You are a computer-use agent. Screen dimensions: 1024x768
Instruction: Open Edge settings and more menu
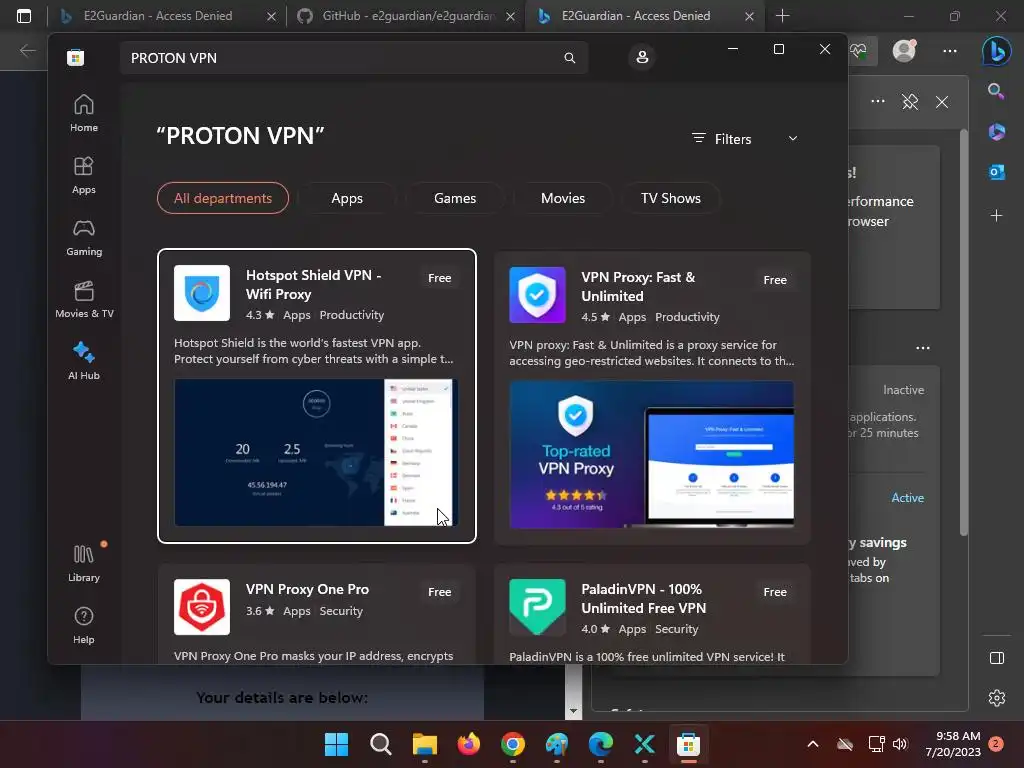950,51
